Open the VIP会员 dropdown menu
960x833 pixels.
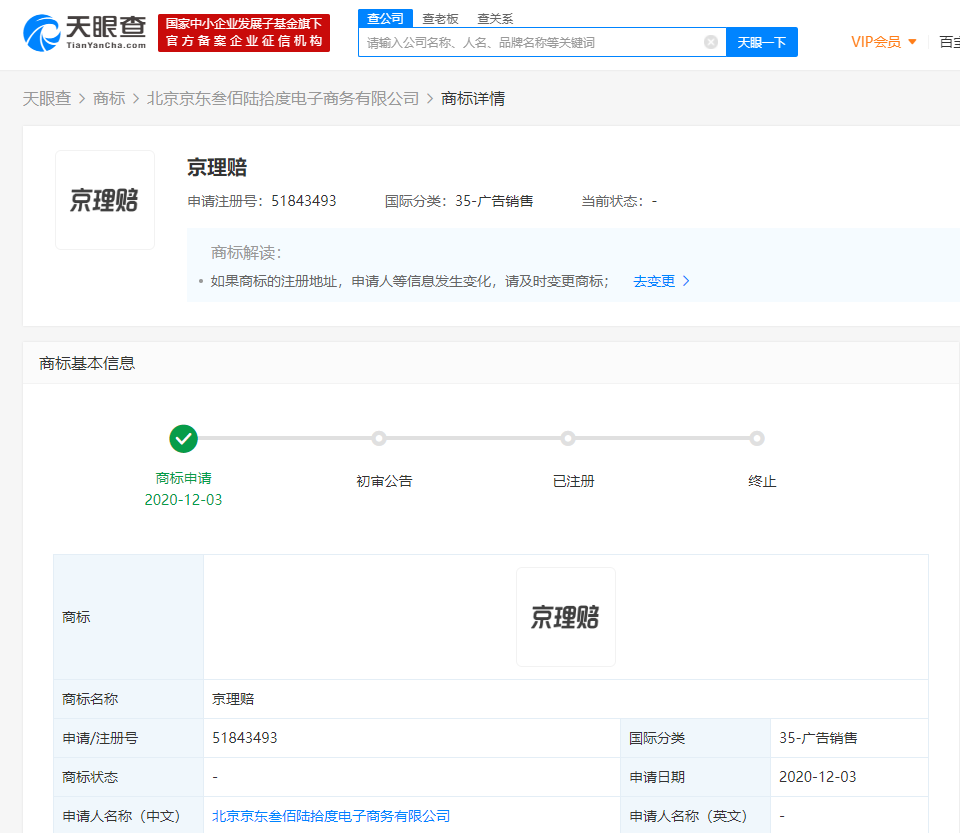883,42
